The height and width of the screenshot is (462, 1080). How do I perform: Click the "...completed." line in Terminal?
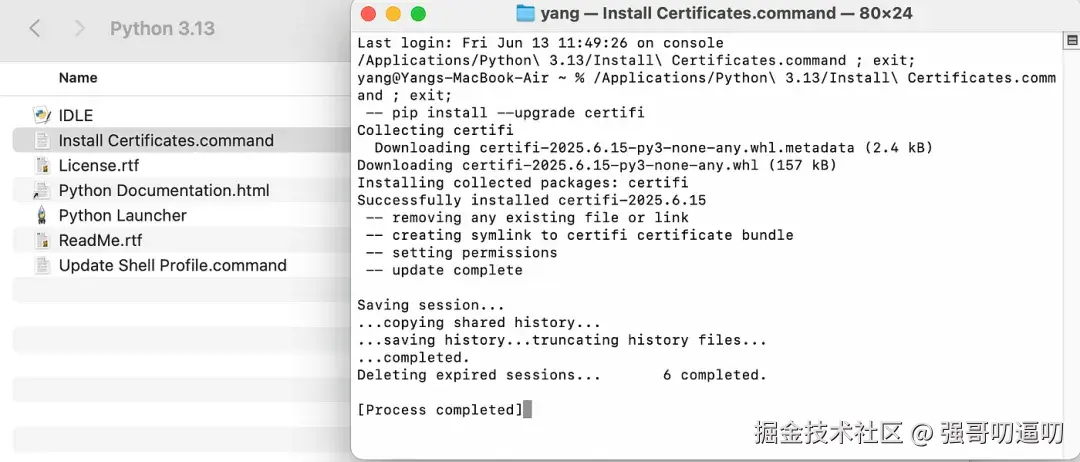(413, 357)
